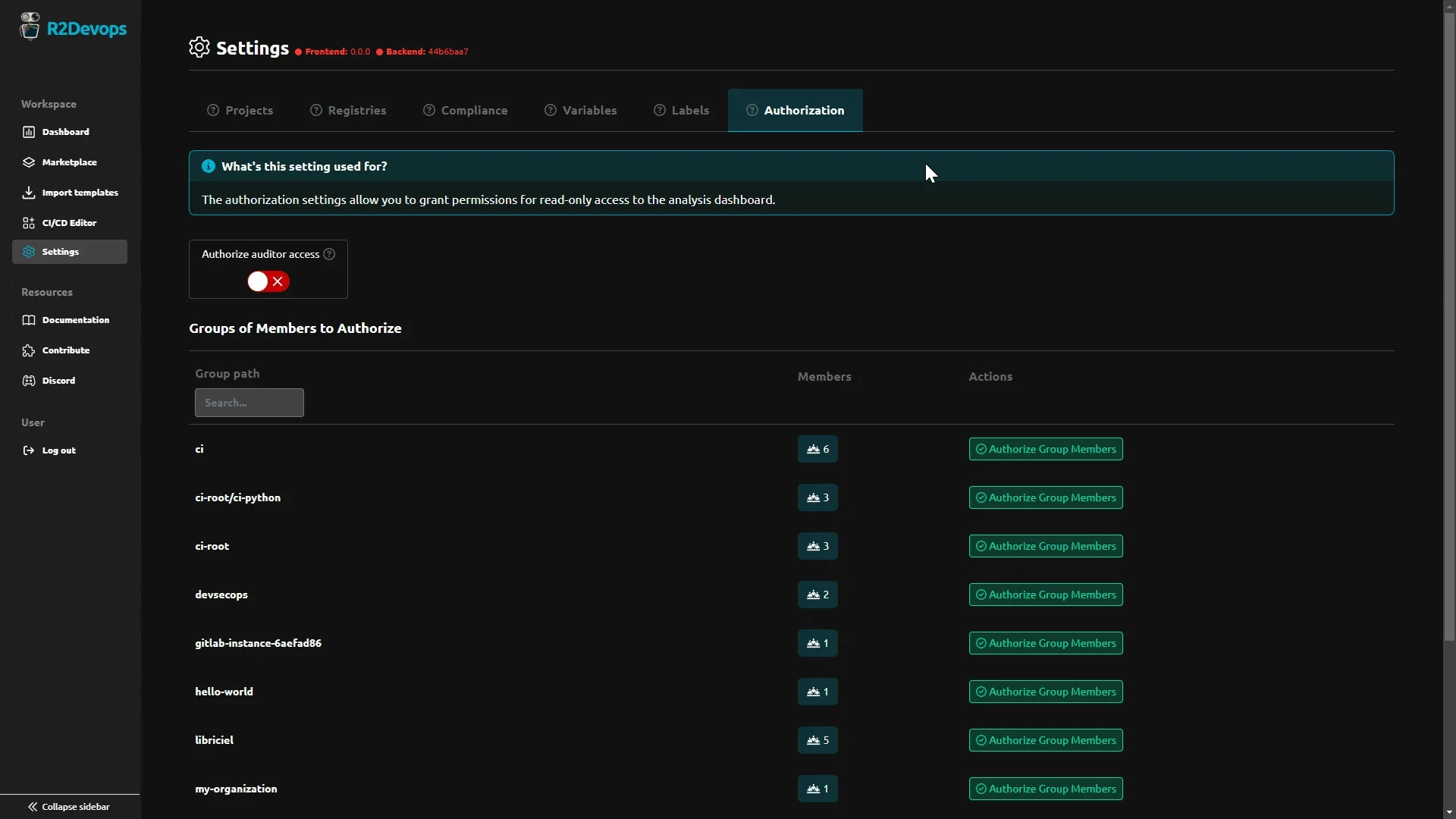
Task: Log out of the current user
Action: 59,450
